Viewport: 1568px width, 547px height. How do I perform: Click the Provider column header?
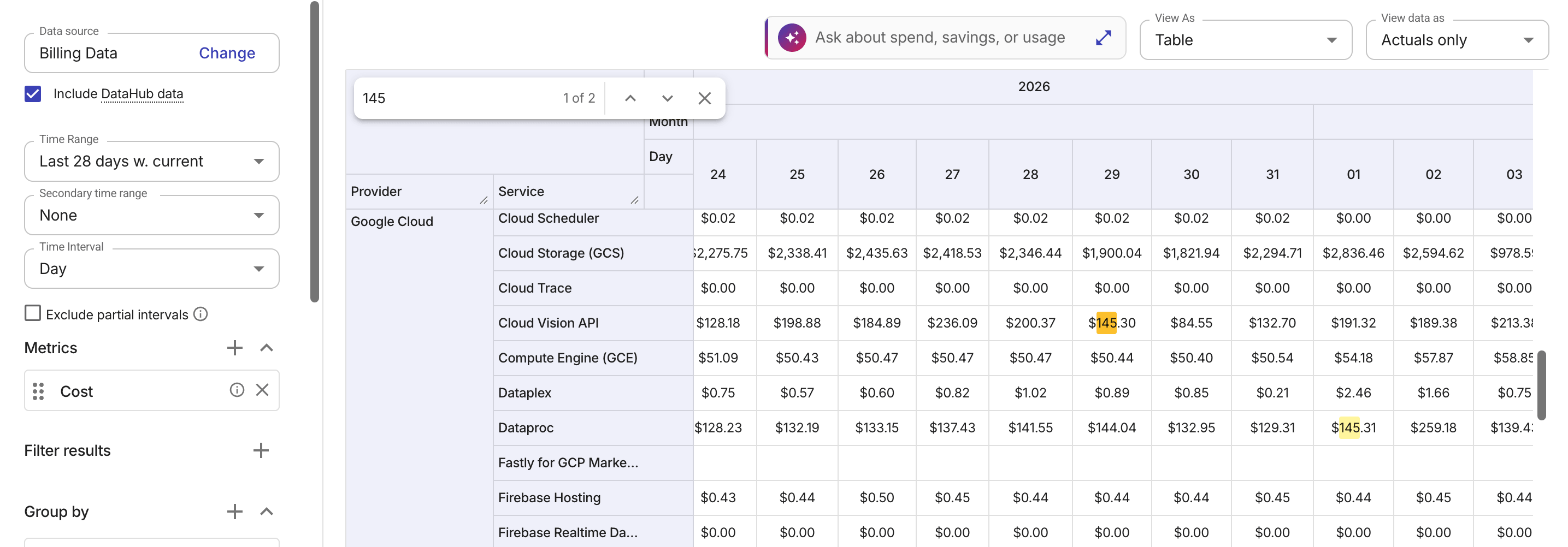419,192
